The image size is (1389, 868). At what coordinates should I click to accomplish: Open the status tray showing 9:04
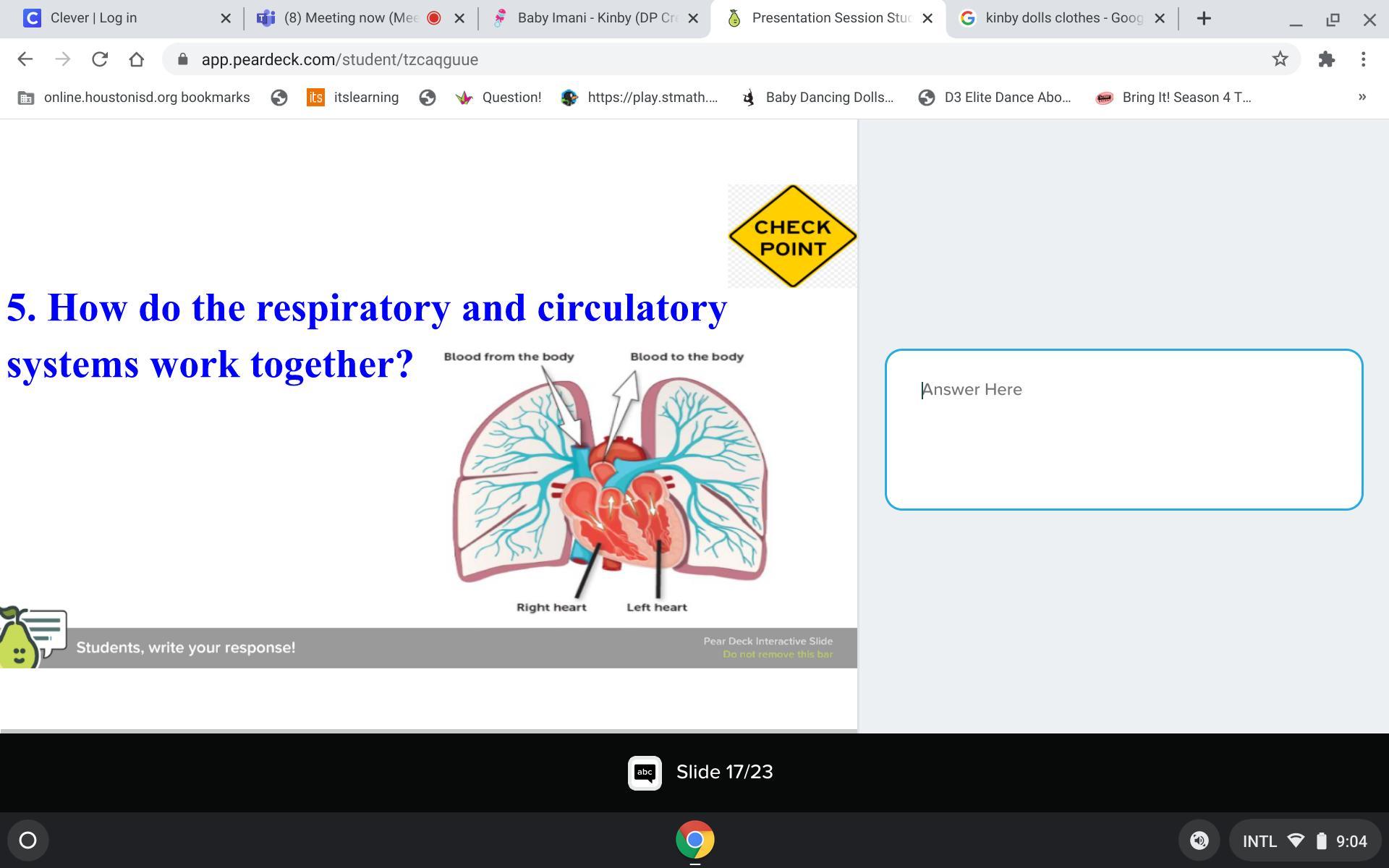1304,841
